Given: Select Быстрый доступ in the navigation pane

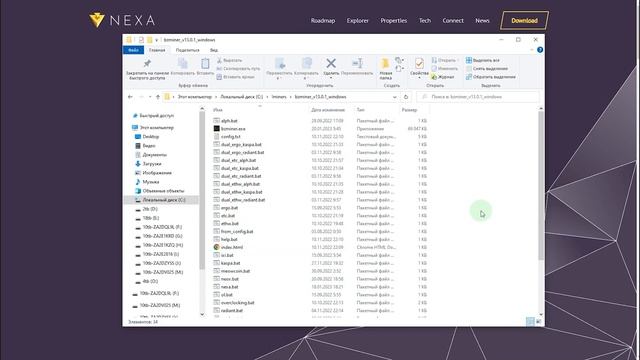Looking at the screenshot, I should pos(156,116).
